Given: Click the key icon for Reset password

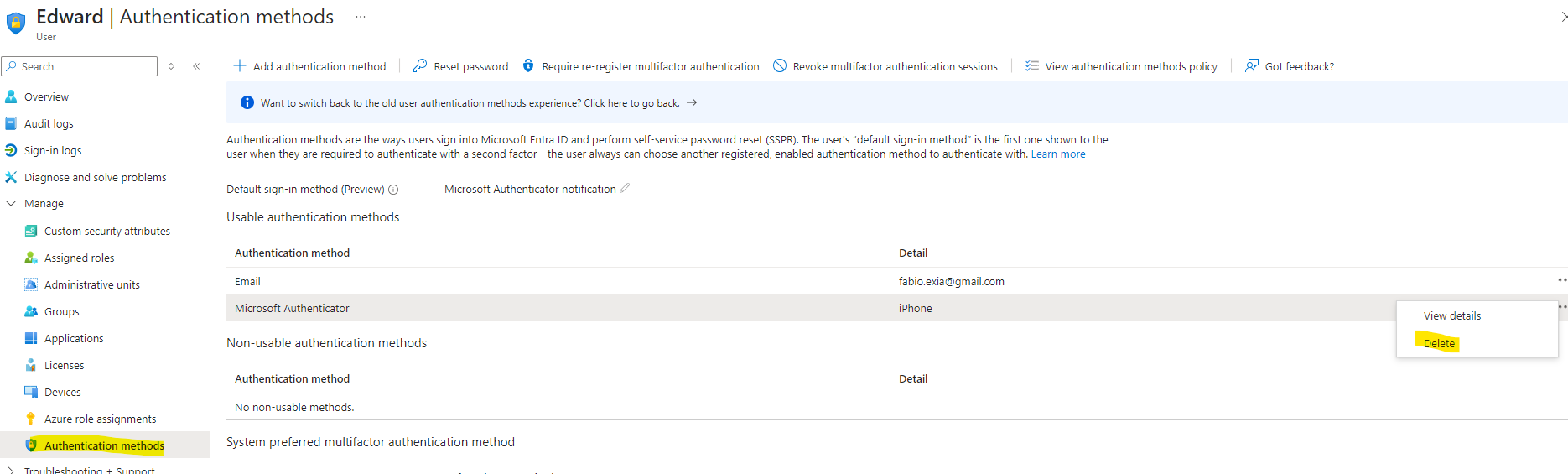Looking at the screenshot, I should coord(420,65).
